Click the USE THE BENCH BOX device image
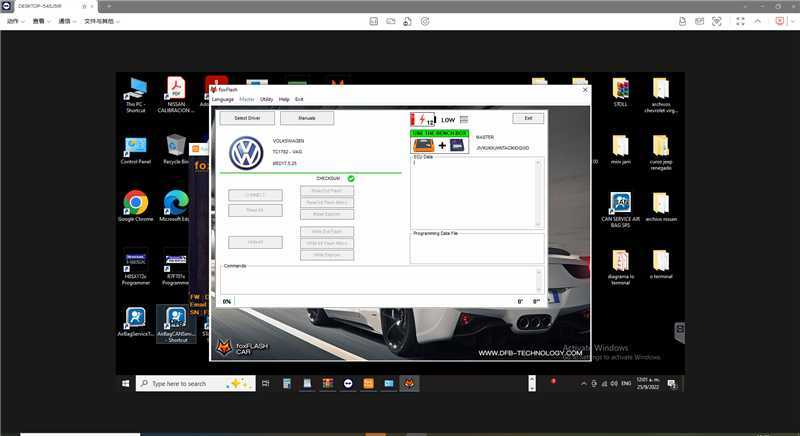Viewport: 800px width, 436px height. click(x=438, y=145)
